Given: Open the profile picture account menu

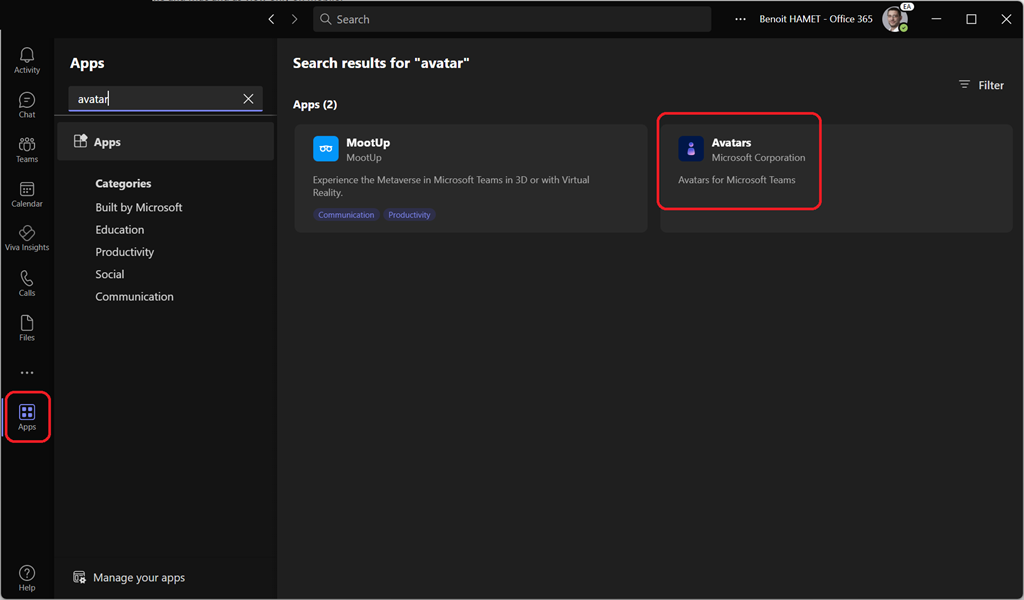Looking at the screenshot, I should click(x=894, y=19).
